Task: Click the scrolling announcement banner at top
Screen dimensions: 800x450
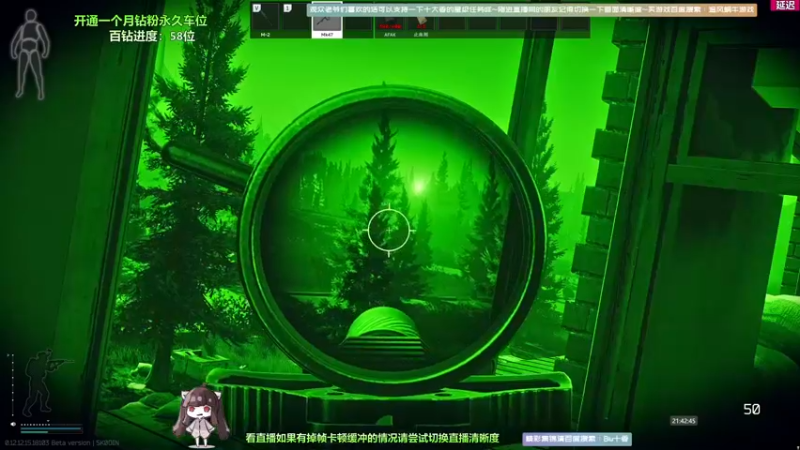Action: coord(531,9)
